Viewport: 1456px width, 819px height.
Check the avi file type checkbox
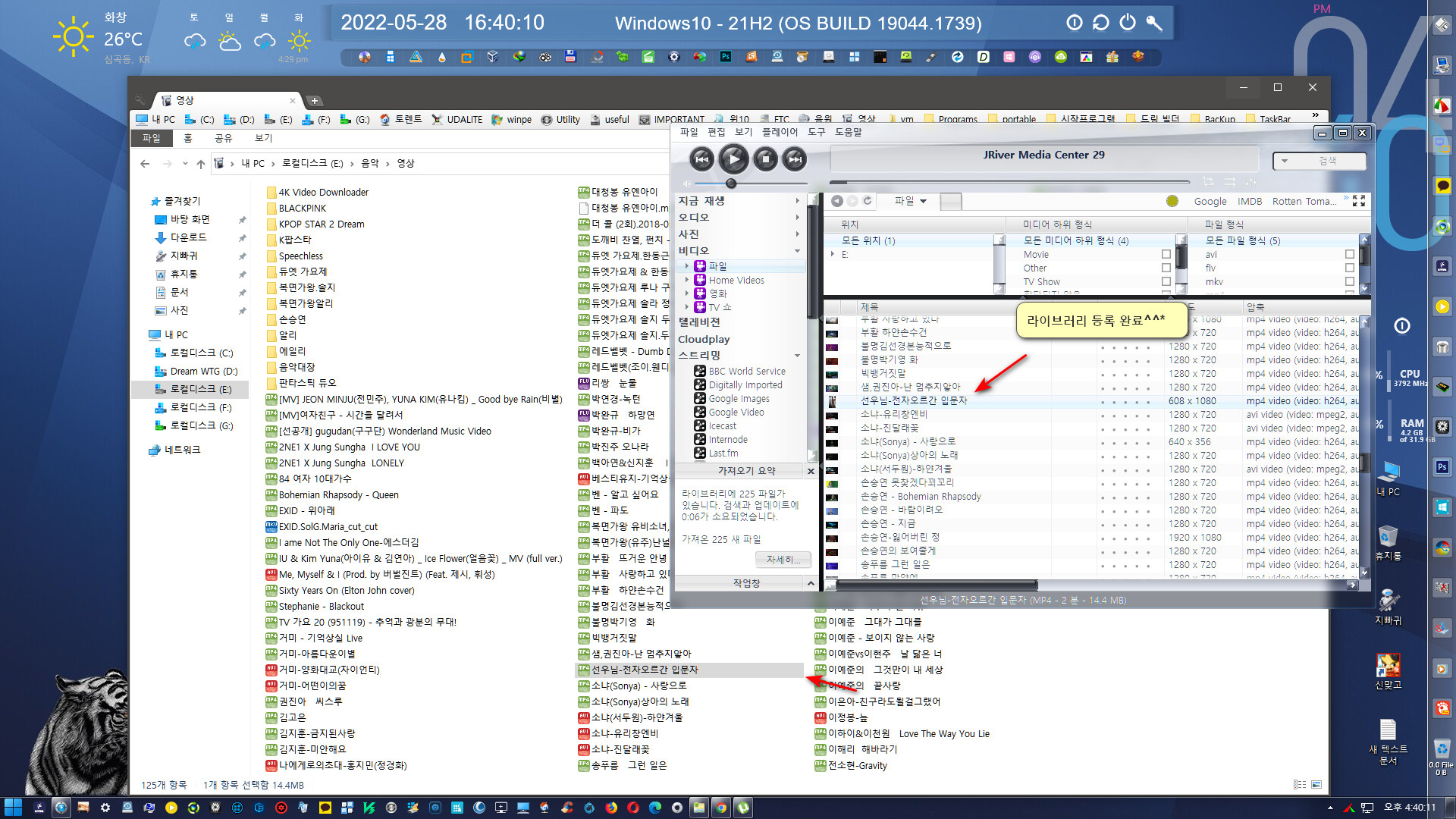click(x=1349, y=254)
